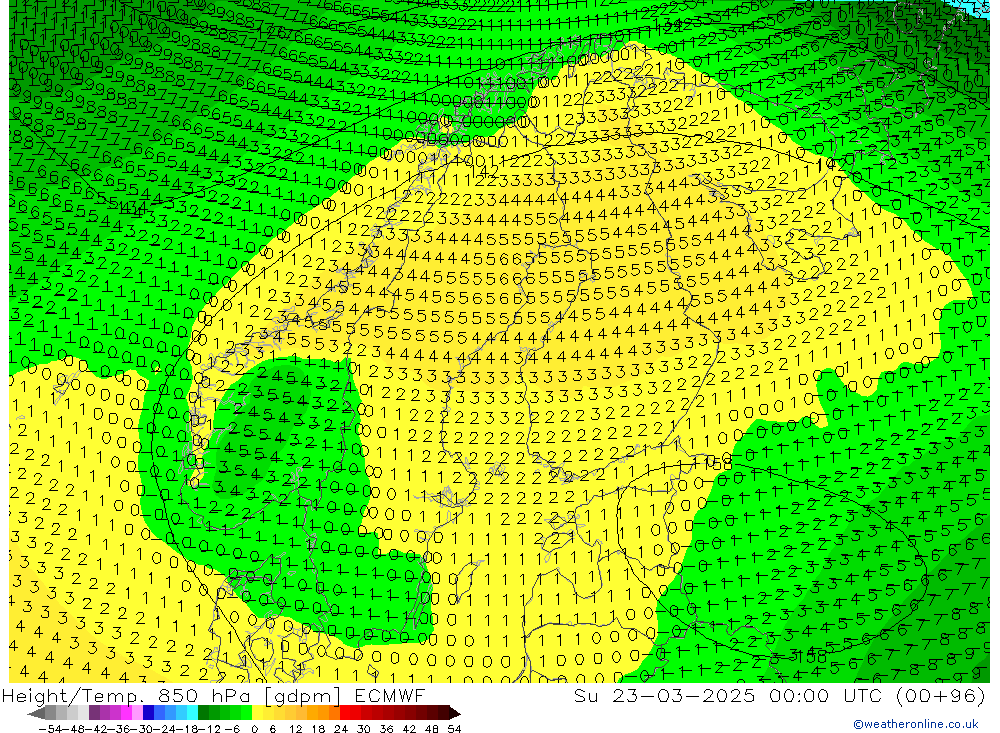Click the gray left arrow end of the color scale
The height and width of the screenshot is (733, 1000).
37,713
